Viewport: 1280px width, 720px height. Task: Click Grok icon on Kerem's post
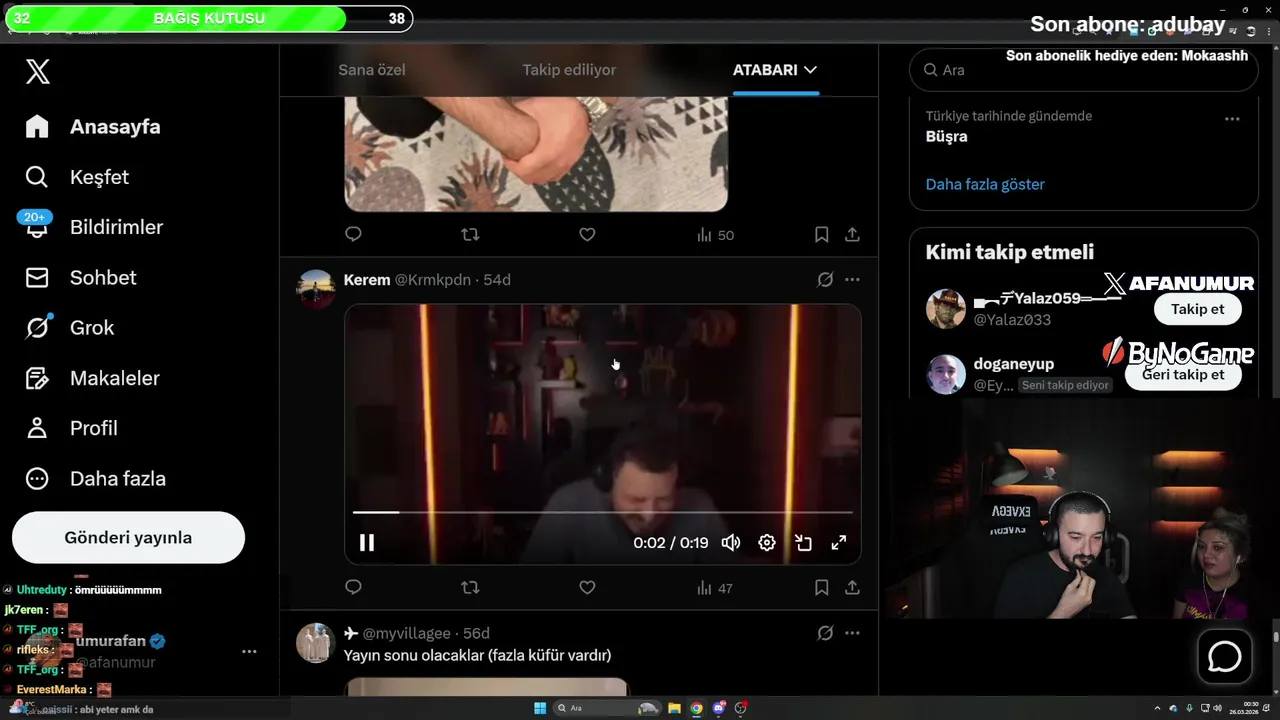tap(825, 280)
